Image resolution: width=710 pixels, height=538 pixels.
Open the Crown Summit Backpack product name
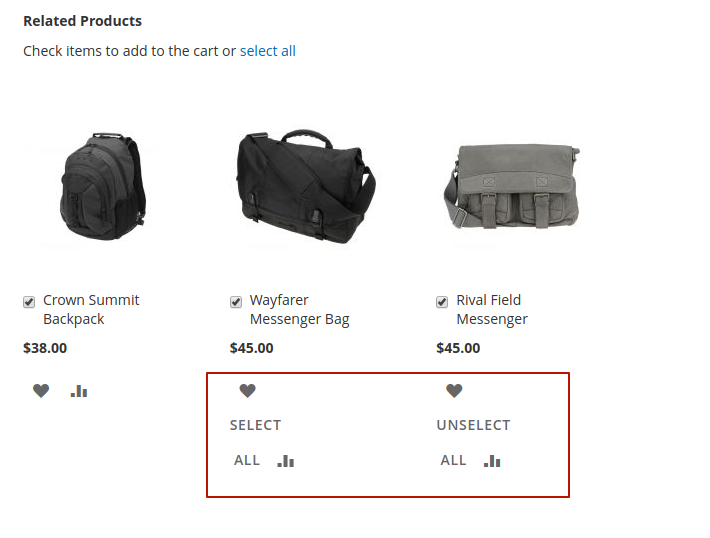pyautogui.click(x=91, y=310)
